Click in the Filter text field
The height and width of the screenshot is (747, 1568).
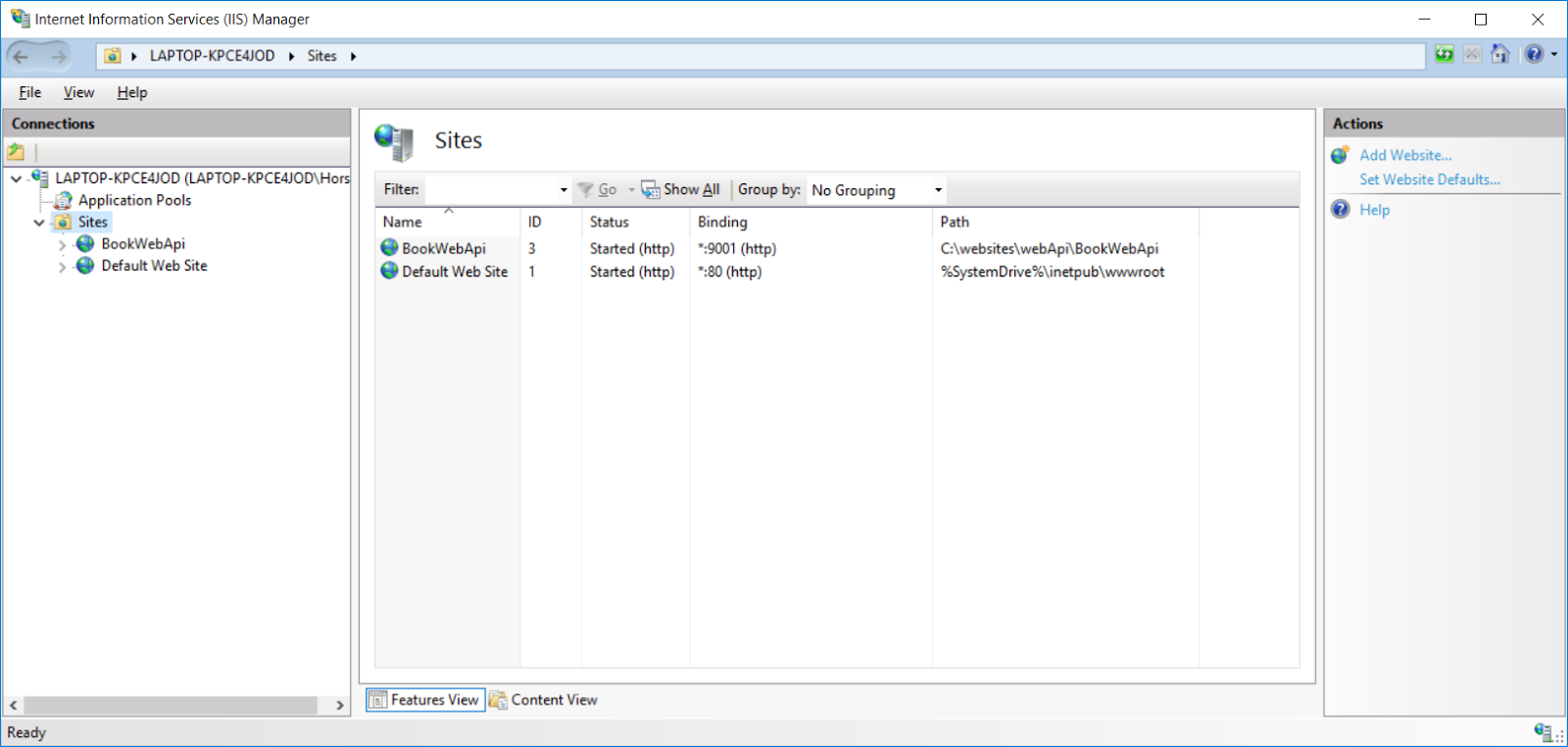point(491,190)
